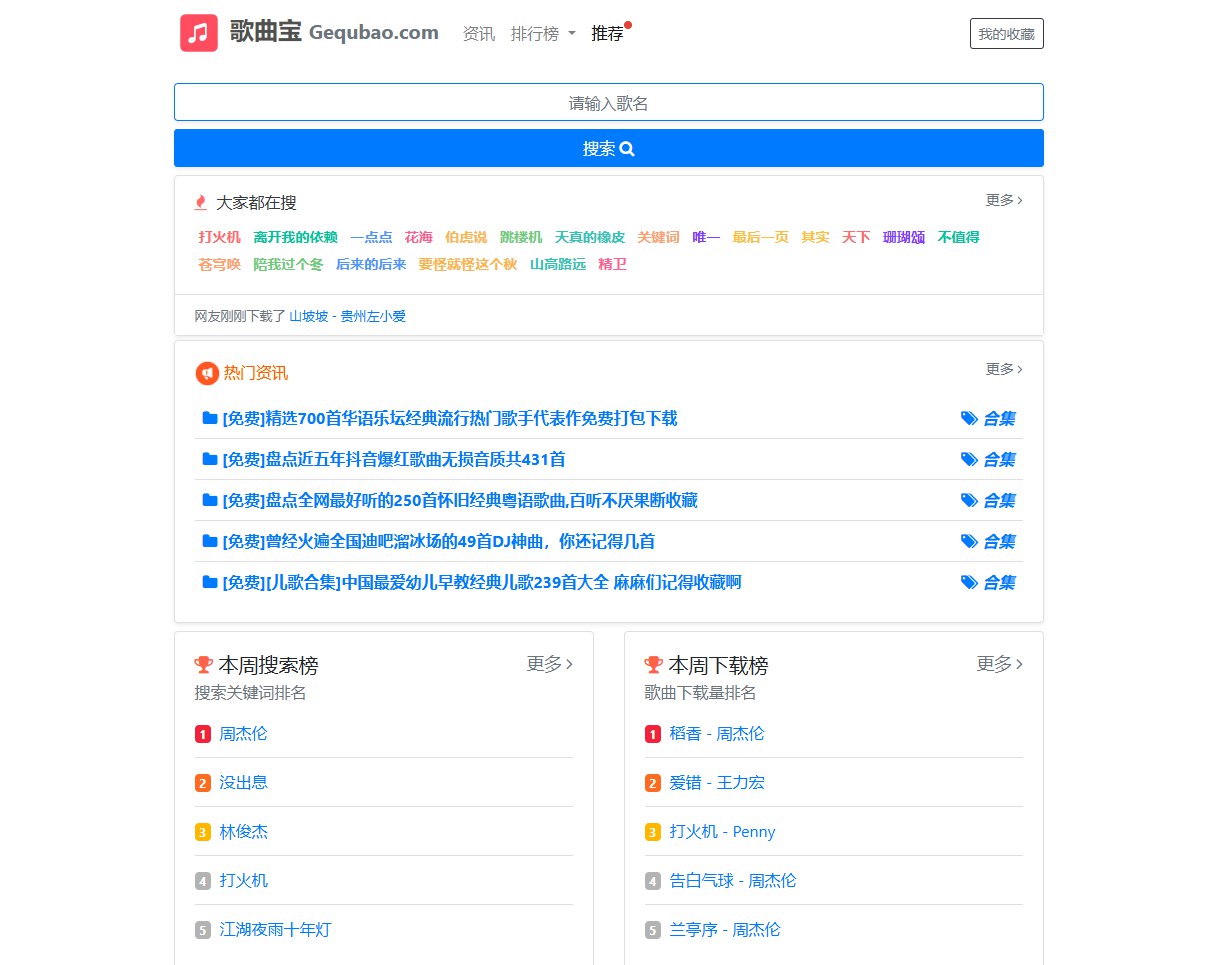This screenshot has width=1213, height=965.
Task: Click the trophy icon next to 本周搜索榜
Action: [204, 665]
